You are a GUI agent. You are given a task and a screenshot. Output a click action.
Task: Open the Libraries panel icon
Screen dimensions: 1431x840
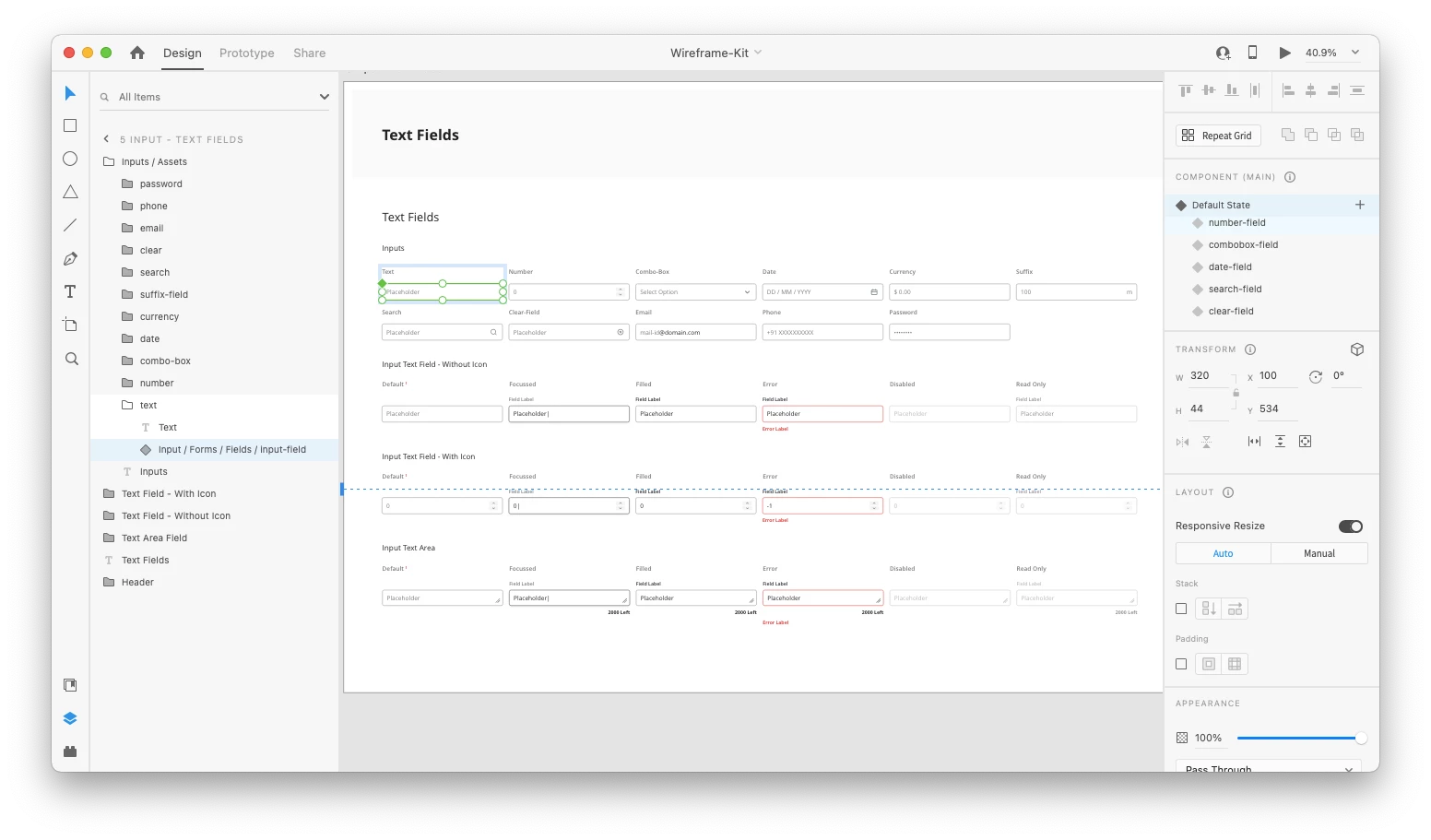[x=70, y=685]
